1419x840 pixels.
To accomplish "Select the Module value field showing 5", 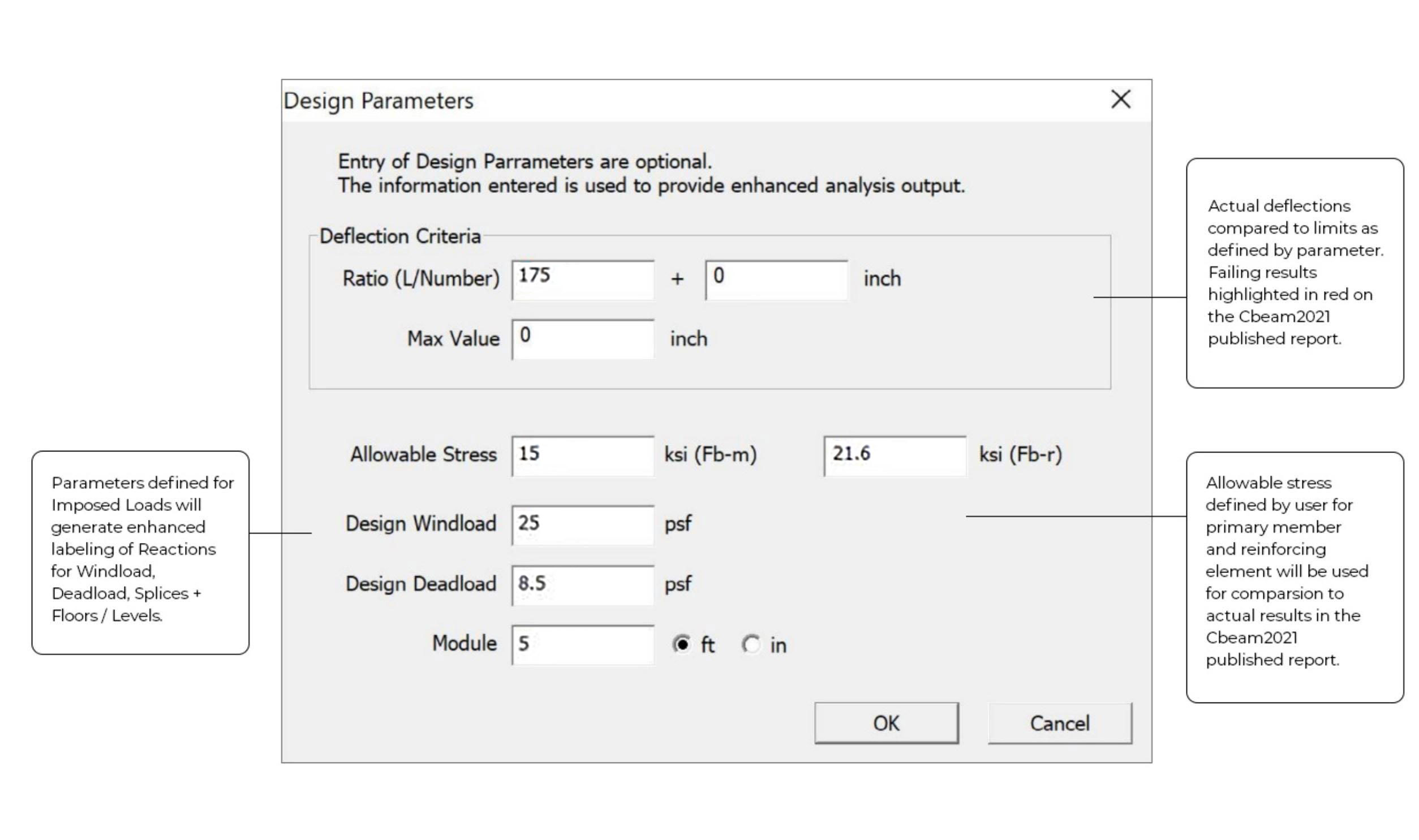I will [x=582, y=644].
